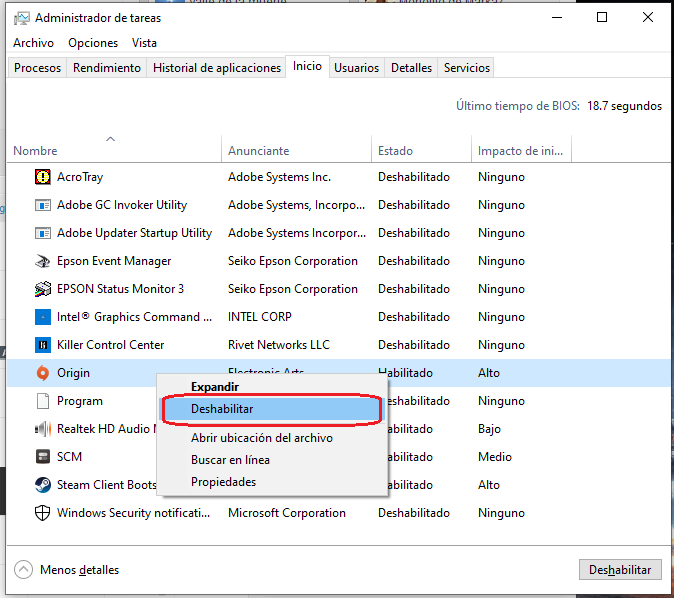674x598 pixels.
Task: Open Historial de aplicaciones tab
Action: [x=217, y=68]
